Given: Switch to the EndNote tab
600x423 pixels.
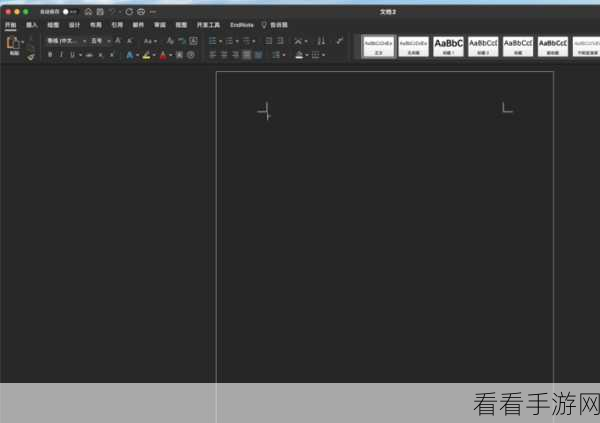Looking at the screenshot, I should [241, 25].
